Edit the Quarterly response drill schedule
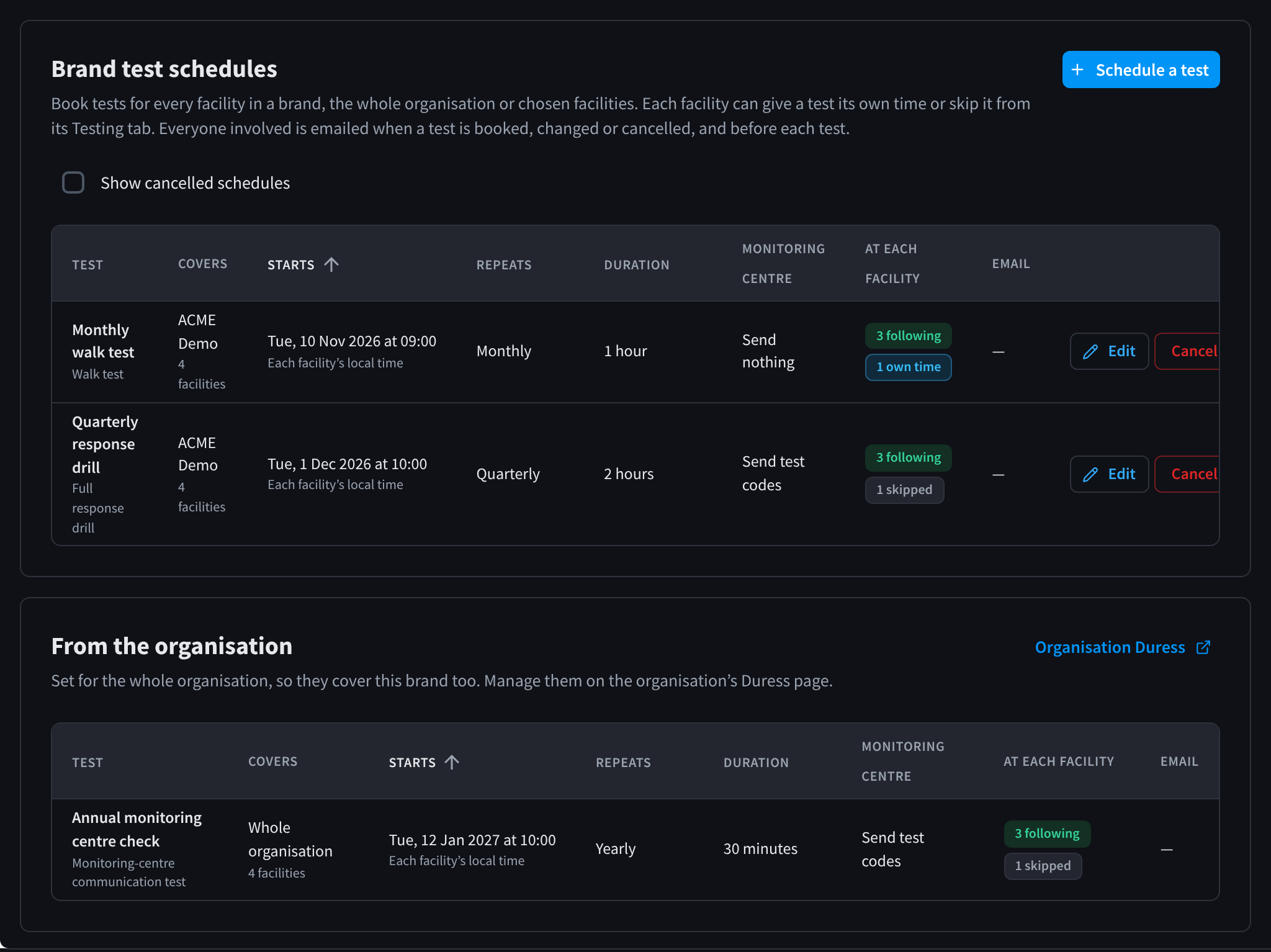1271x952 pixels. (x=1110, y=474)
